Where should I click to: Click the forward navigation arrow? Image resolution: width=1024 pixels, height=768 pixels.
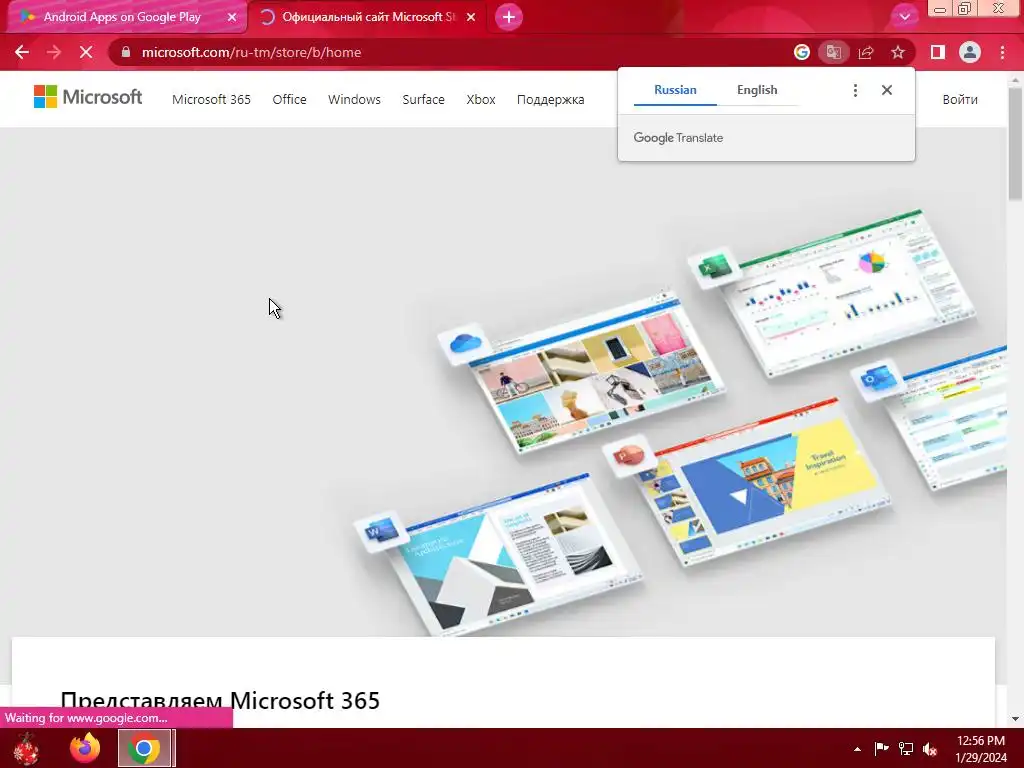54,52
